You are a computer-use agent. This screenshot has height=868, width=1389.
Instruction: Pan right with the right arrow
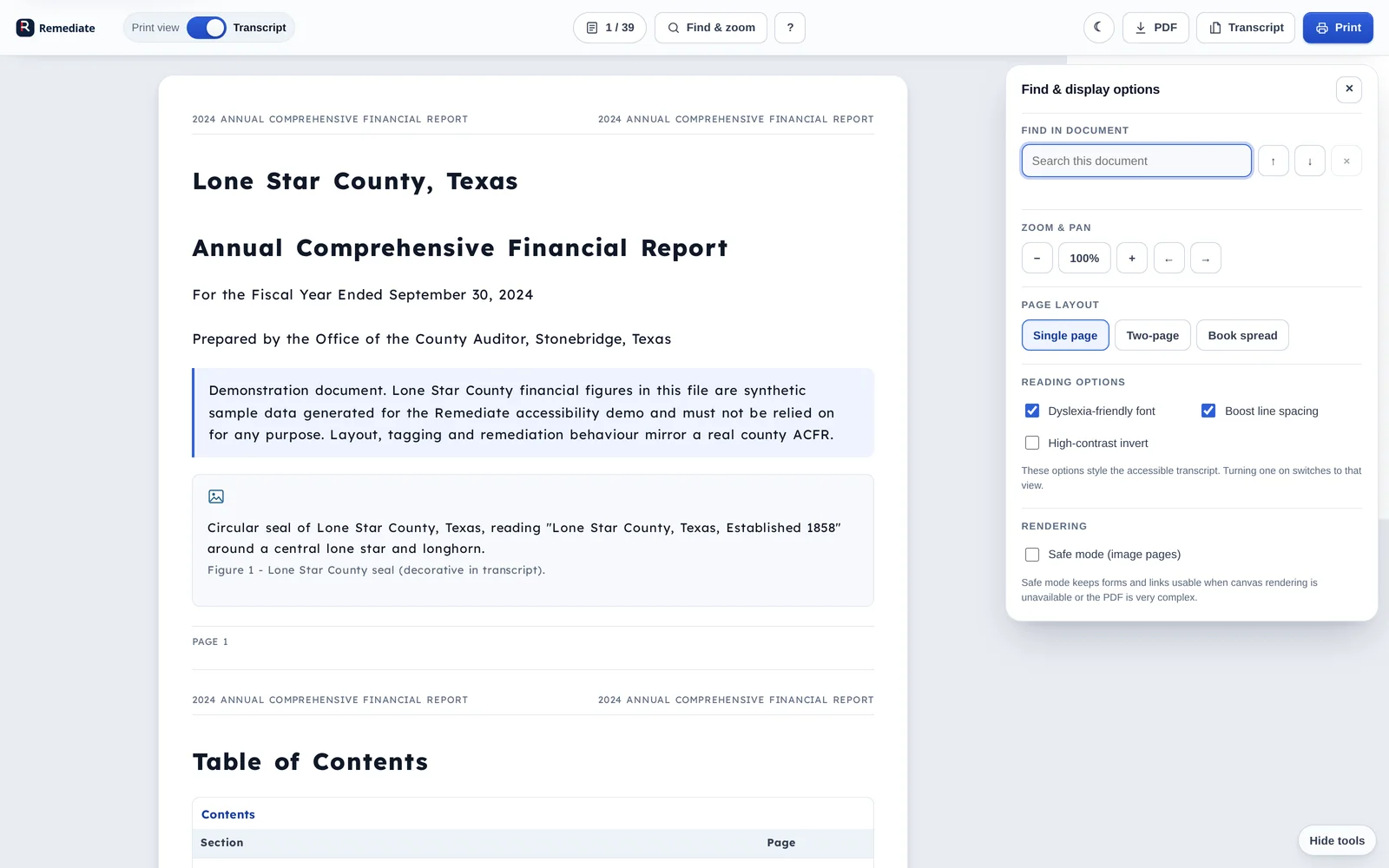(1206, 258)
